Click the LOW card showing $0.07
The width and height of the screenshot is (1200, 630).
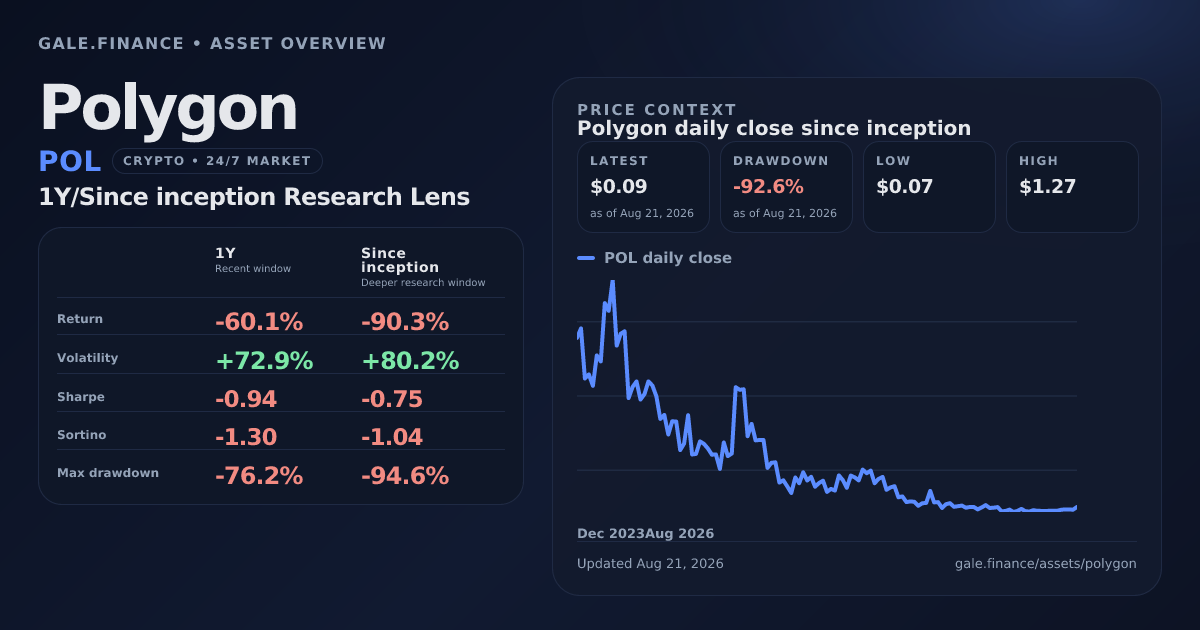(x=929, y=187)
